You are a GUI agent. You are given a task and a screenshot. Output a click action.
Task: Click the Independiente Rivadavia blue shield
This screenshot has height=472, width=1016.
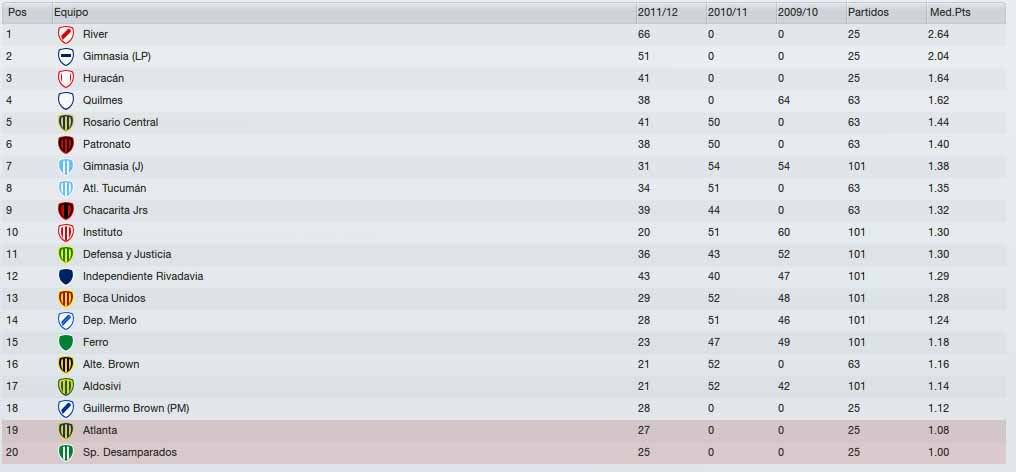point(65,276)
